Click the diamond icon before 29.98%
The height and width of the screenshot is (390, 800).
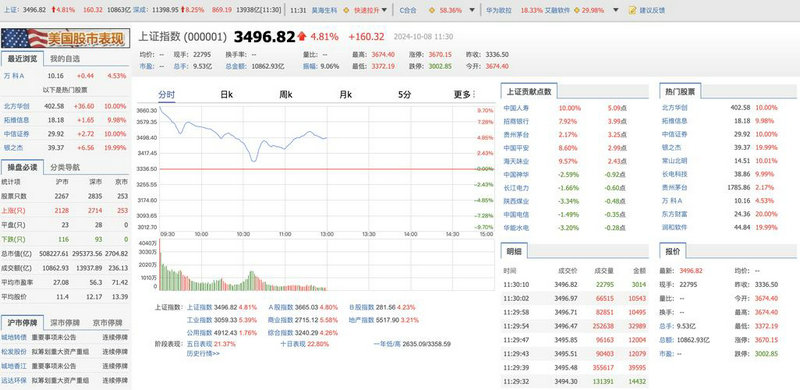[577, 10]
